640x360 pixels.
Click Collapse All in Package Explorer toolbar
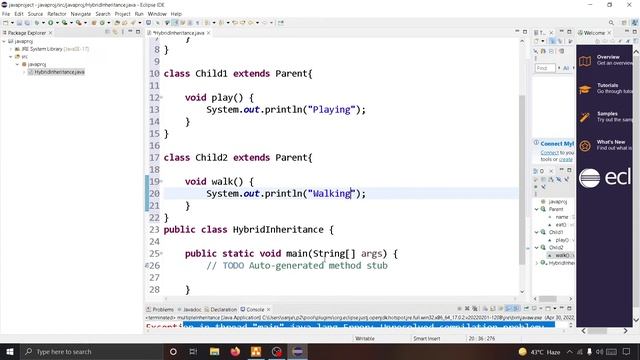click(x=108, y=32)
